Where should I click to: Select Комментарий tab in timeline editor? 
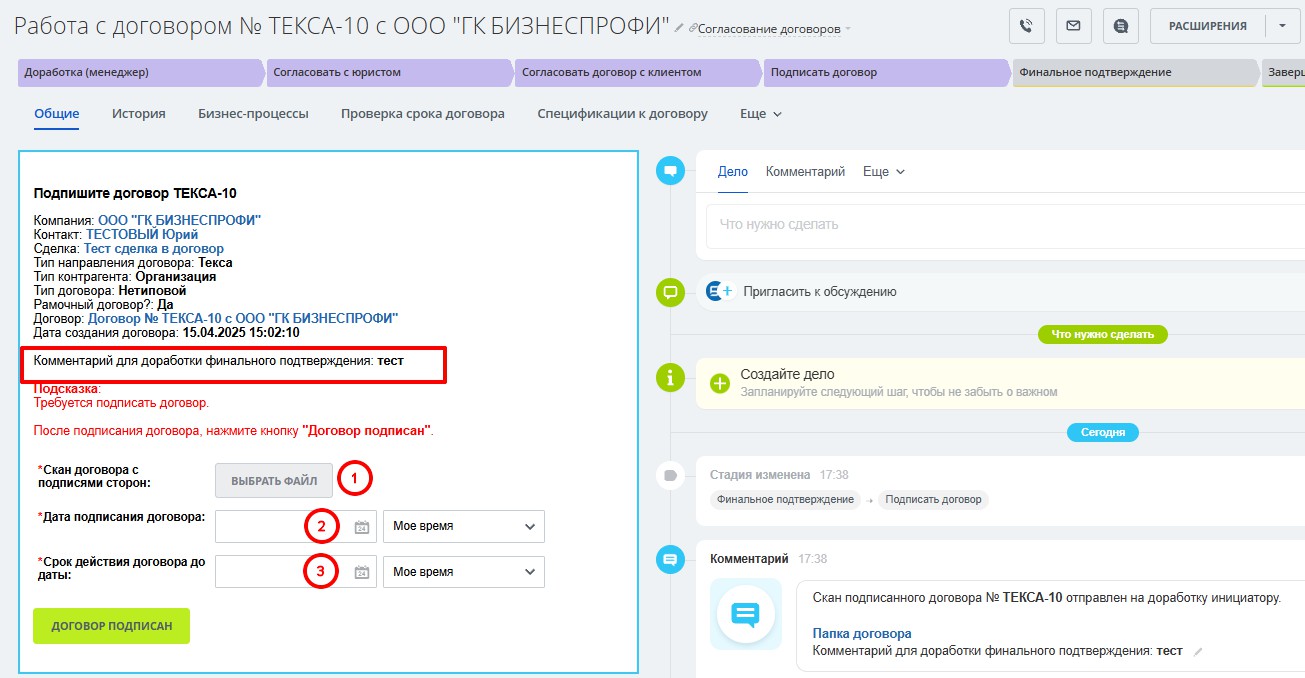pyautogui.click(x=805, y=172)
